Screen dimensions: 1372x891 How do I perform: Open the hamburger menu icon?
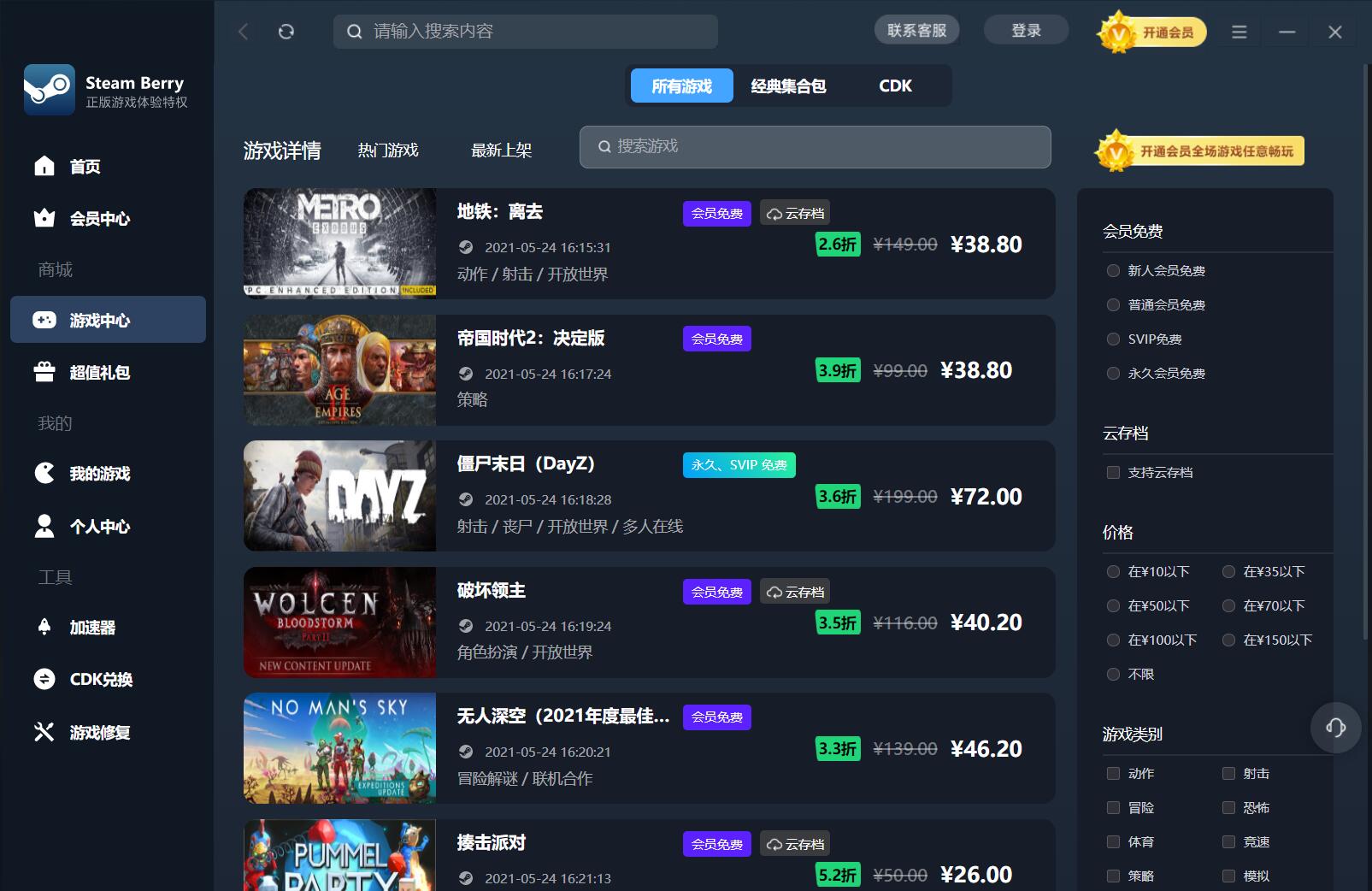[x=1239, y=32]
